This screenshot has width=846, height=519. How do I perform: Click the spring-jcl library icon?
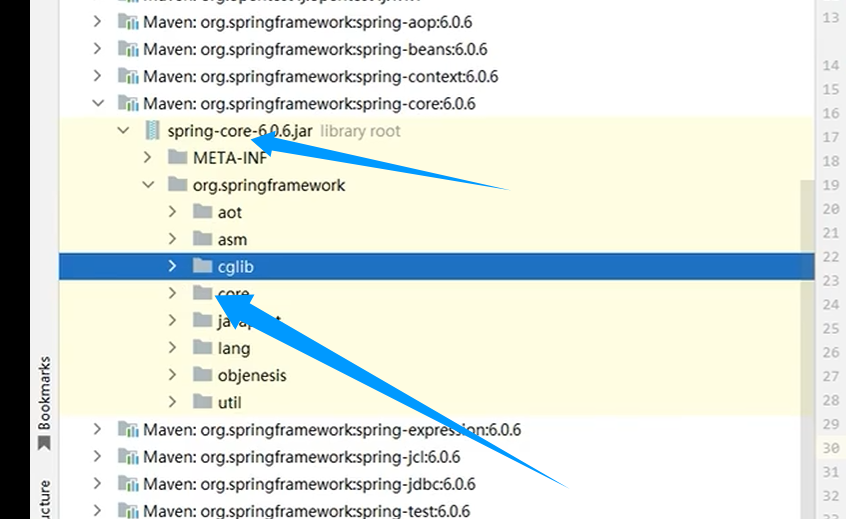(x=128, y=456)
